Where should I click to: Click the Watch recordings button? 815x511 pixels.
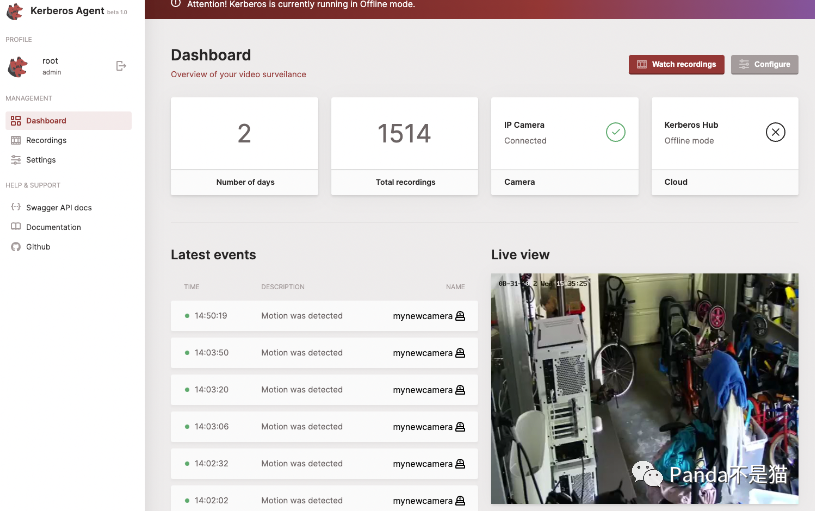coord(676,64)
